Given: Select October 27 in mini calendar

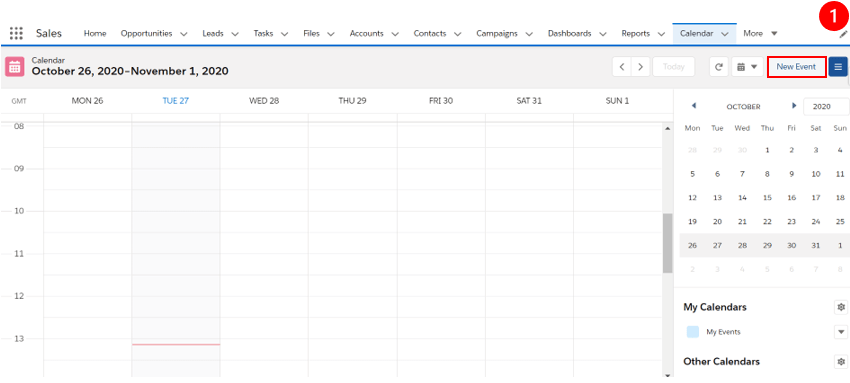Looking at the screenshot, I should pyautogui.click(x=717, y=245).
